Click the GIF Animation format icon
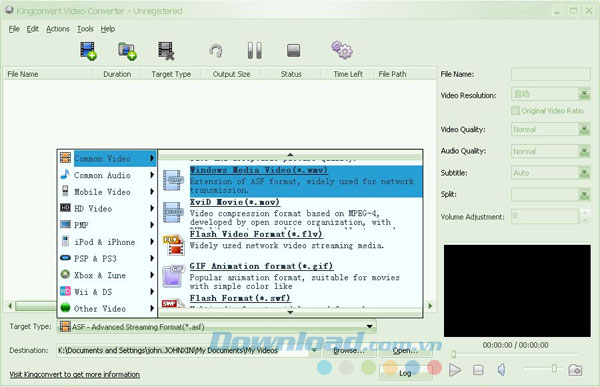 [174, 276]
